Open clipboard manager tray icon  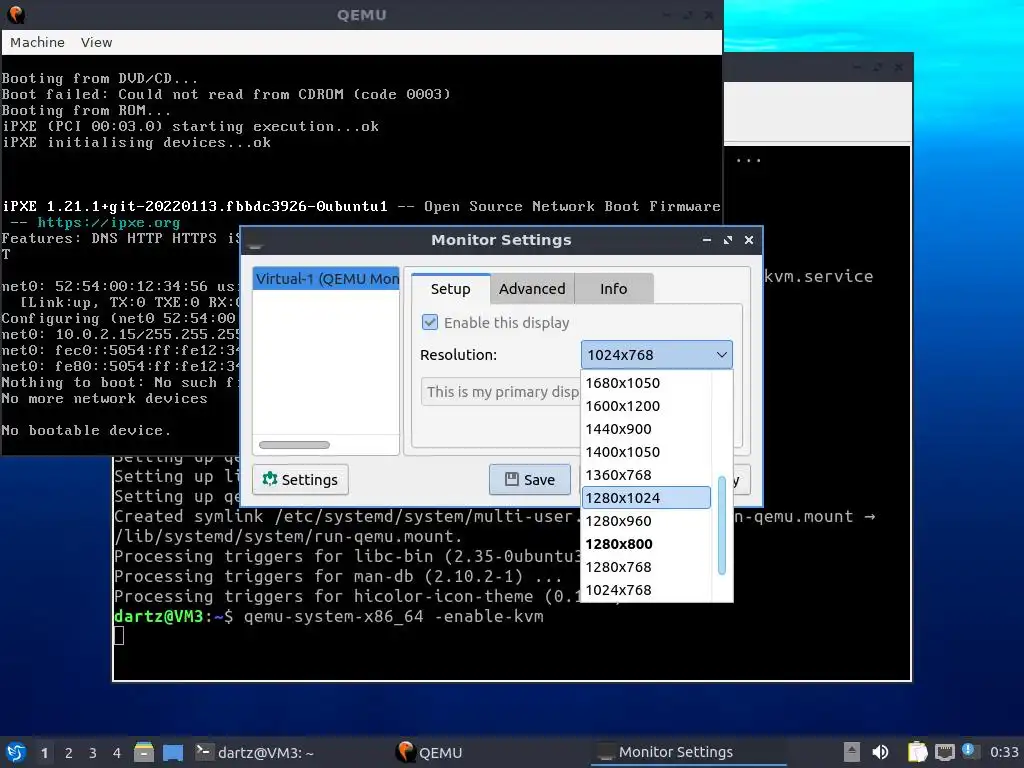[916, 752]
